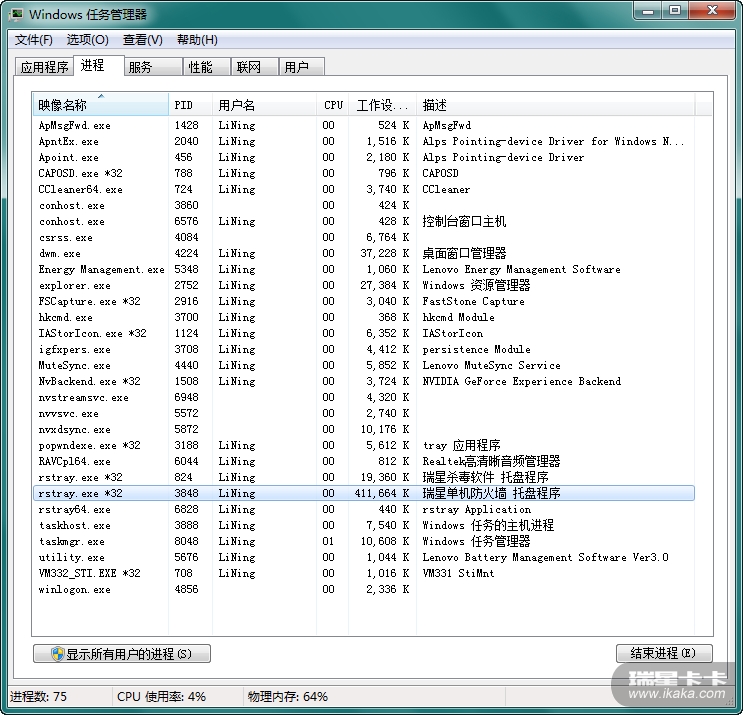
Task: Switch to the 性能 tab
Action: pos(207,67)
